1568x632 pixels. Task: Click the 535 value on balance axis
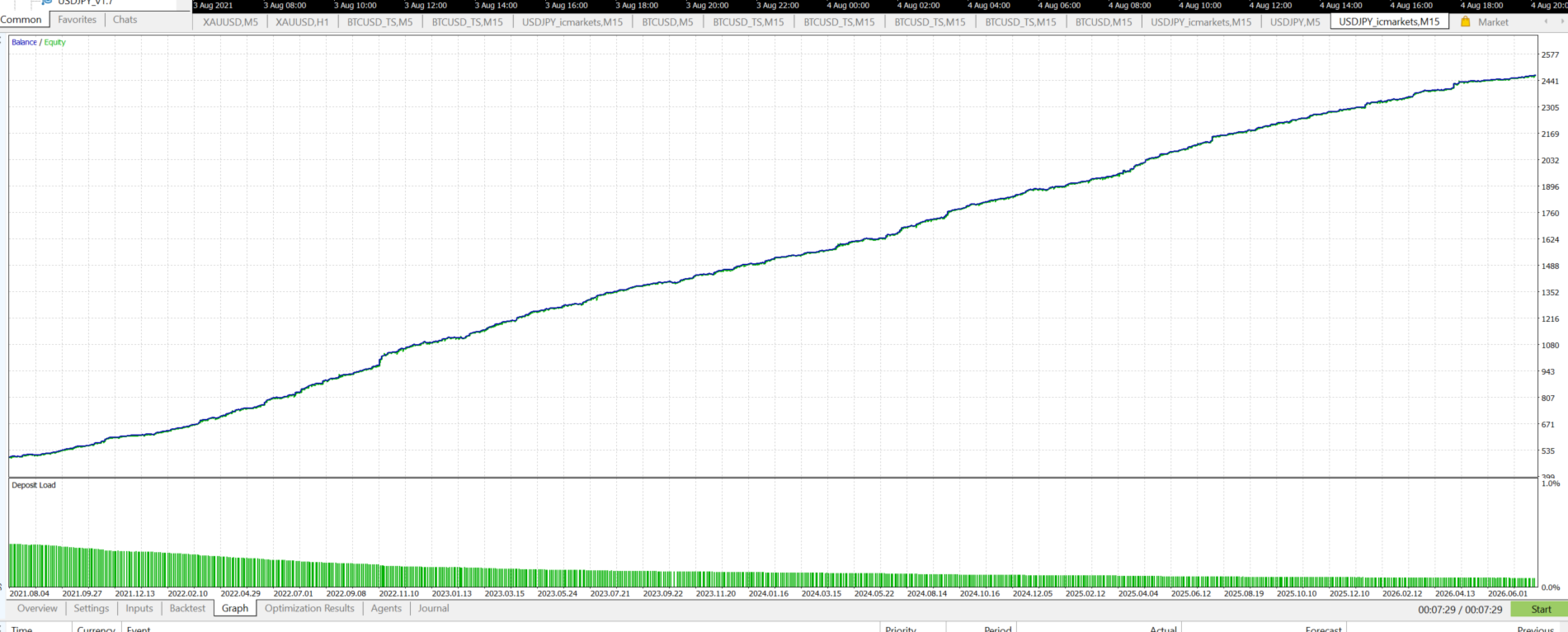click(1547, 451)
